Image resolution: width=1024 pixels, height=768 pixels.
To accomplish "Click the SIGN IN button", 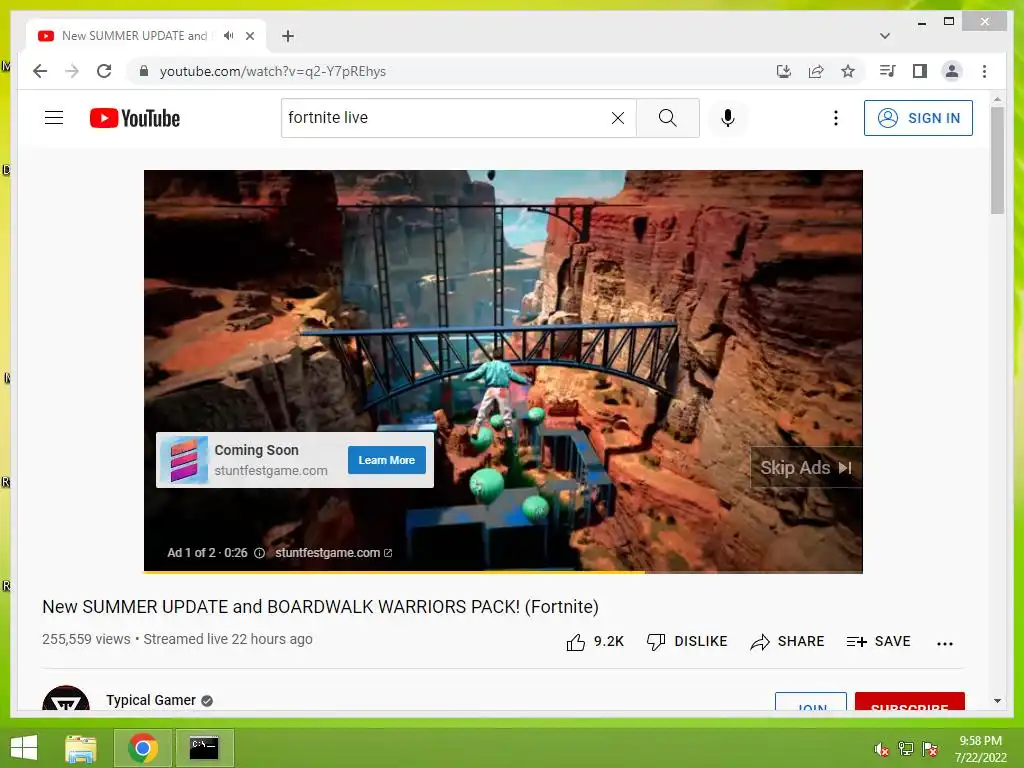I will tap(918, 118).
